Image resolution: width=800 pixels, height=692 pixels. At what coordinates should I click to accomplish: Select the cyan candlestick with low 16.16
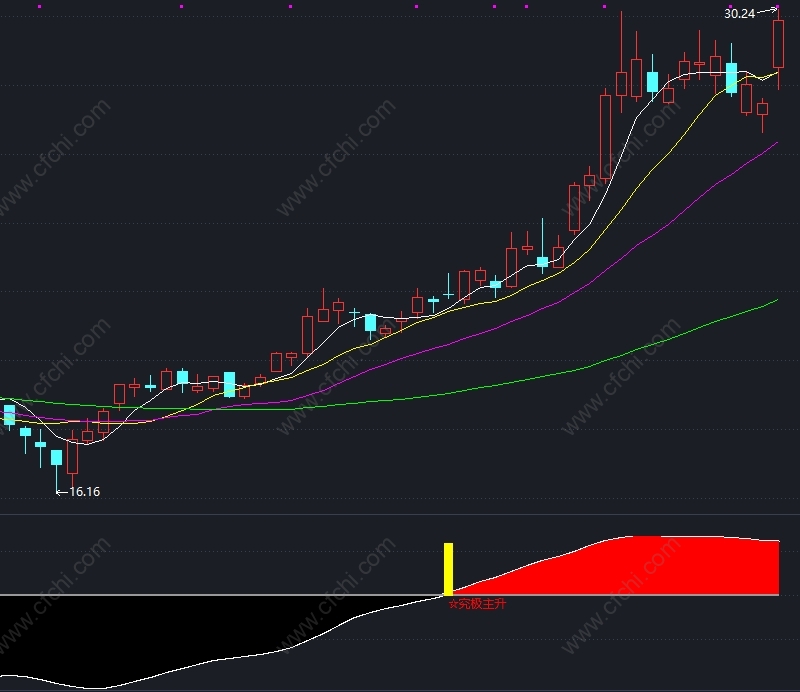point(56,457)
